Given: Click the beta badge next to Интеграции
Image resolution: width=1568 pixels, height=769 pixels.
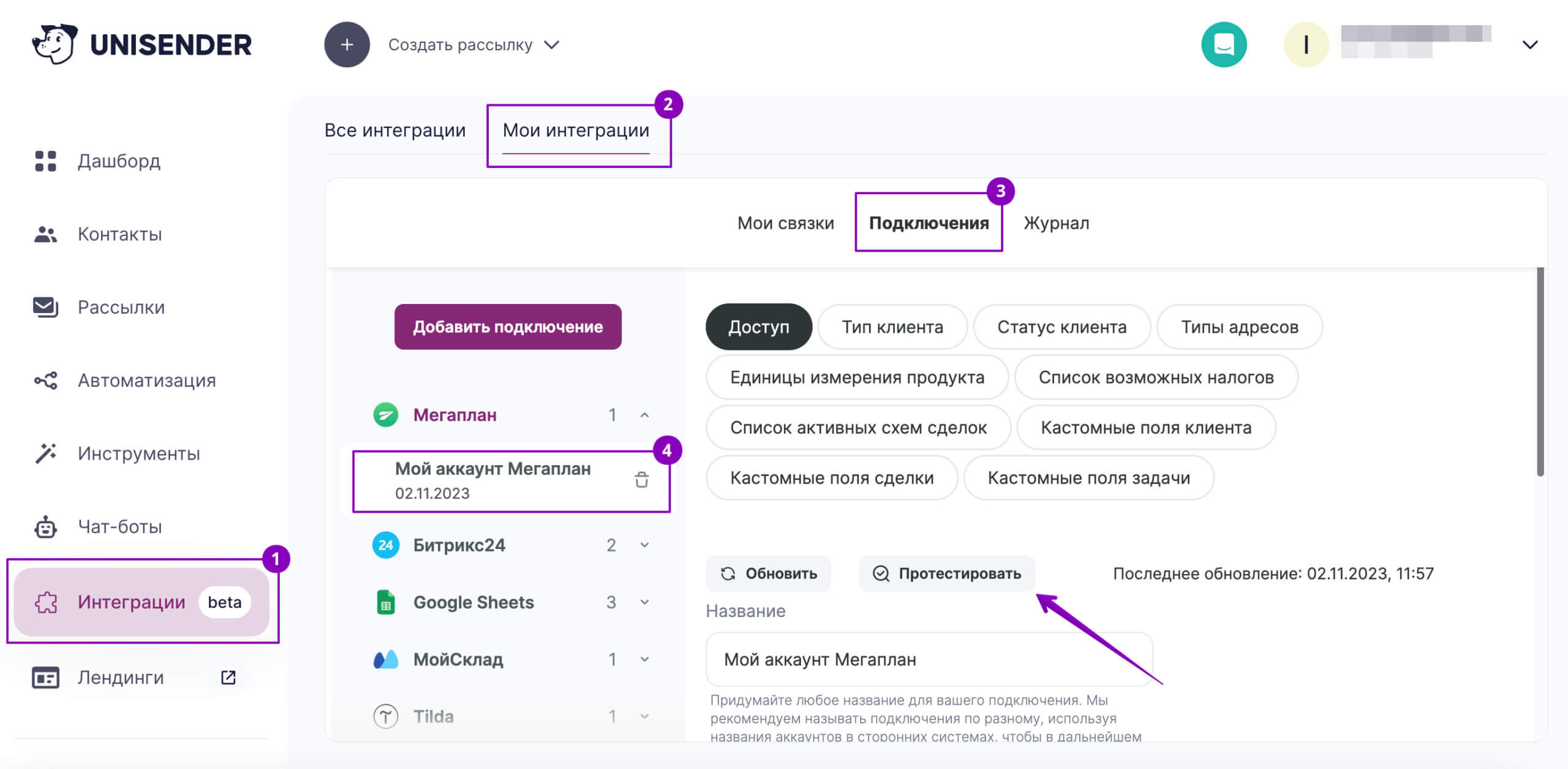Looking at the screenshot, I should (224, 602).
